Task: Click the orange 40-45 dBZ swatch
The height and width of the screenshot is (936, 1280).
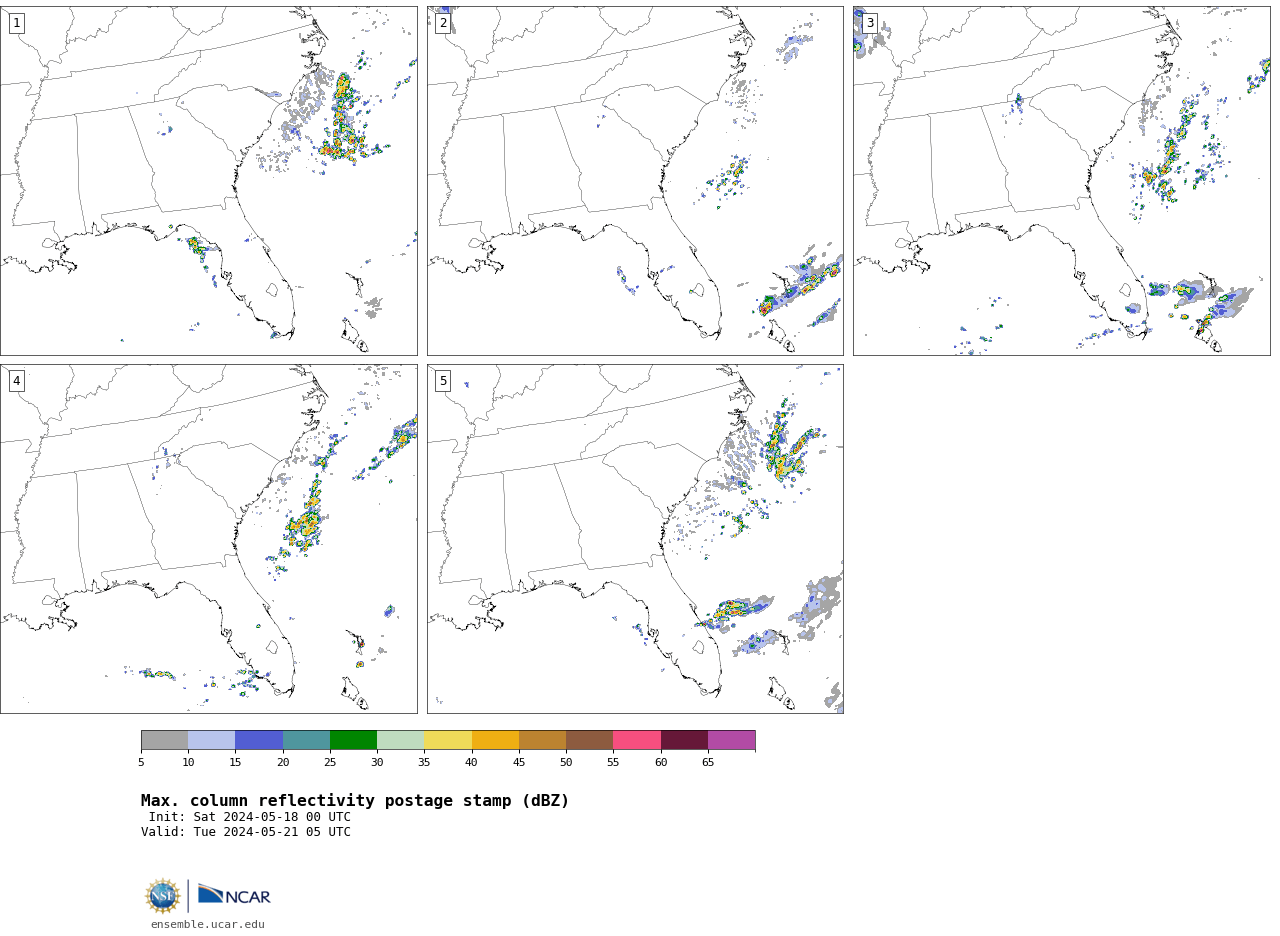Action: pyautogui.click(x=495, y=740)
